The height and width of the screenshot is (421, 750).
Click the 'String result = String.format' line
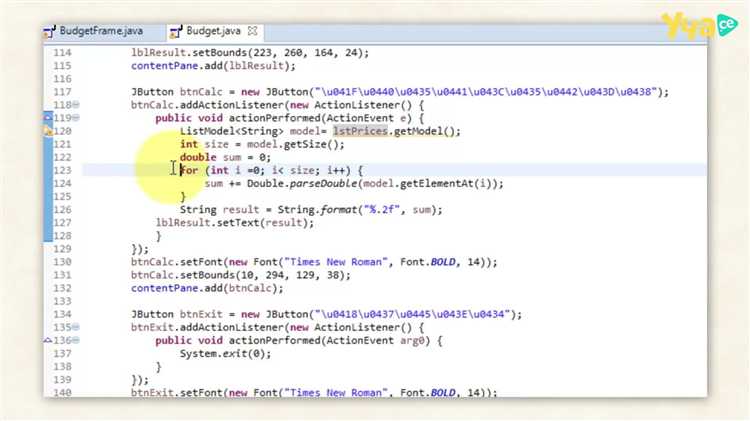(x=311, y=210)
